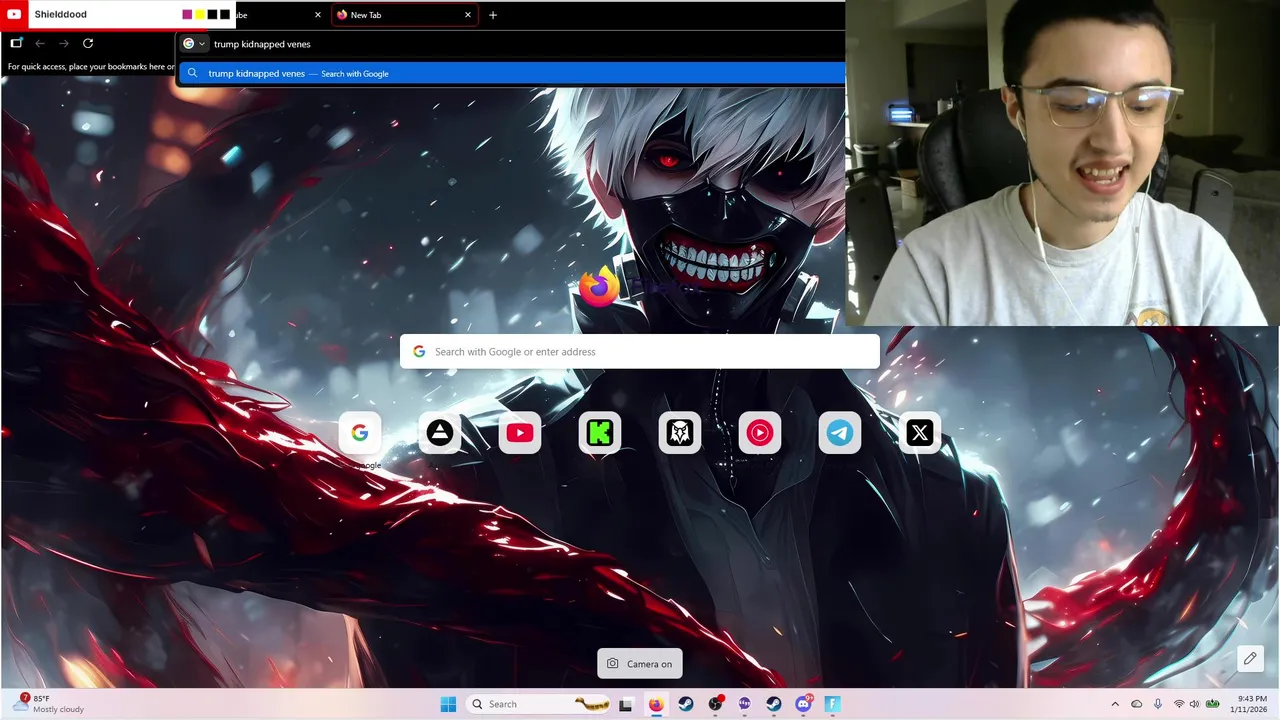
Task: Open the Google shortcut tile
Action: [360, 433]
